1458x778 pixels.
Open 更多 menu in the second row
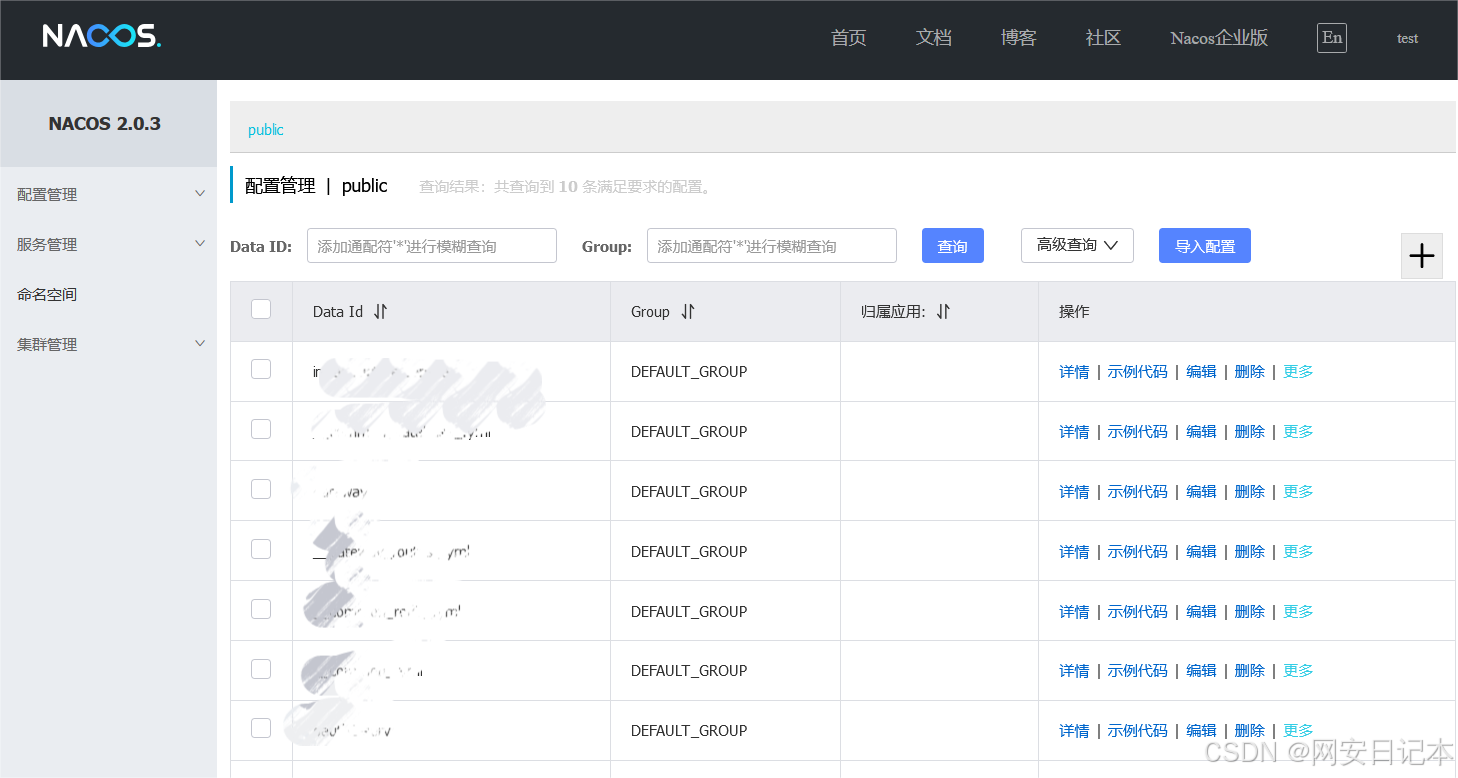(1298, 432)
